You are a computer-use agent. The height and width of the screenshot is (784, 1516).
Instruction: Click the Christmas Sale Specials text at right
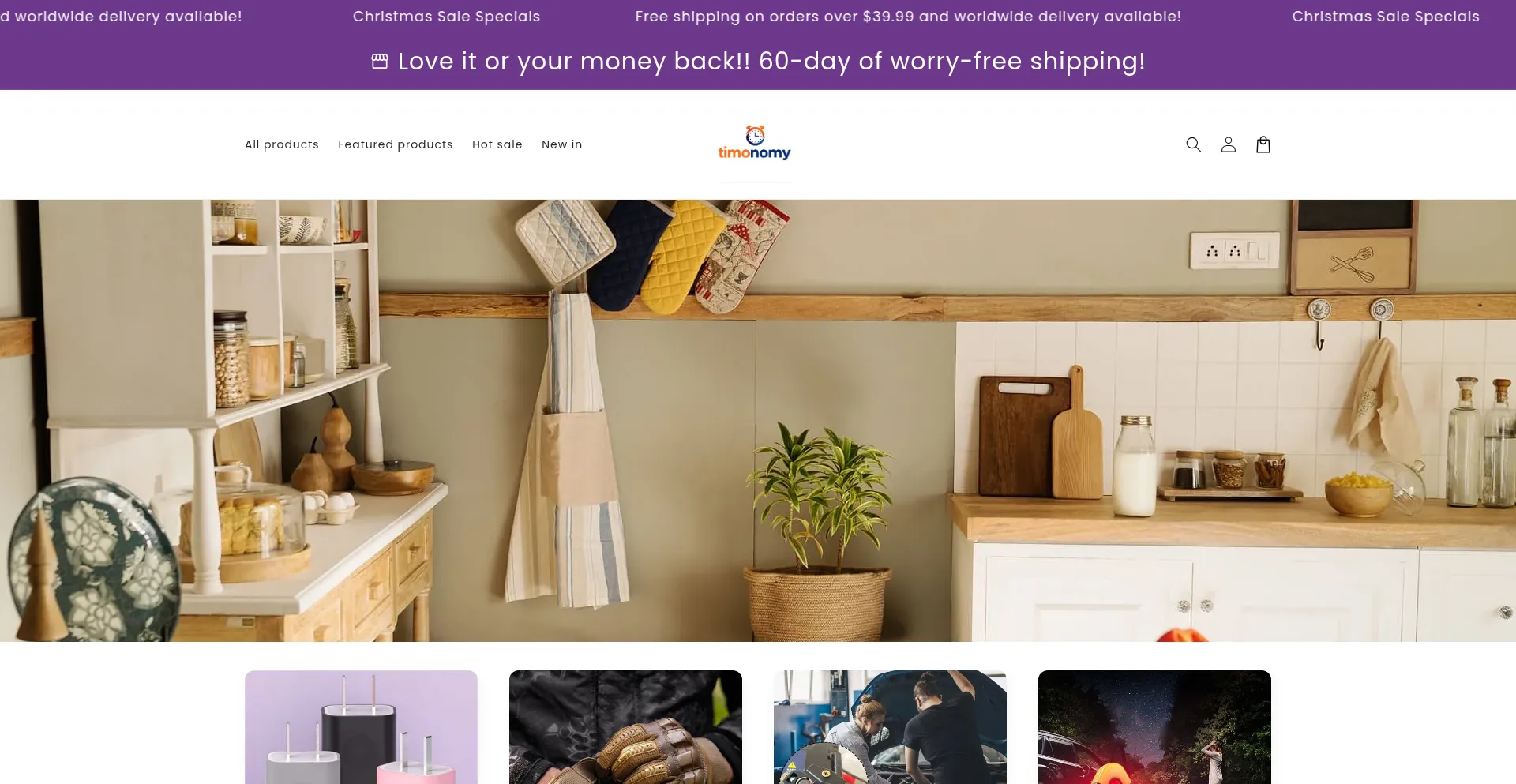point(1386,17)
